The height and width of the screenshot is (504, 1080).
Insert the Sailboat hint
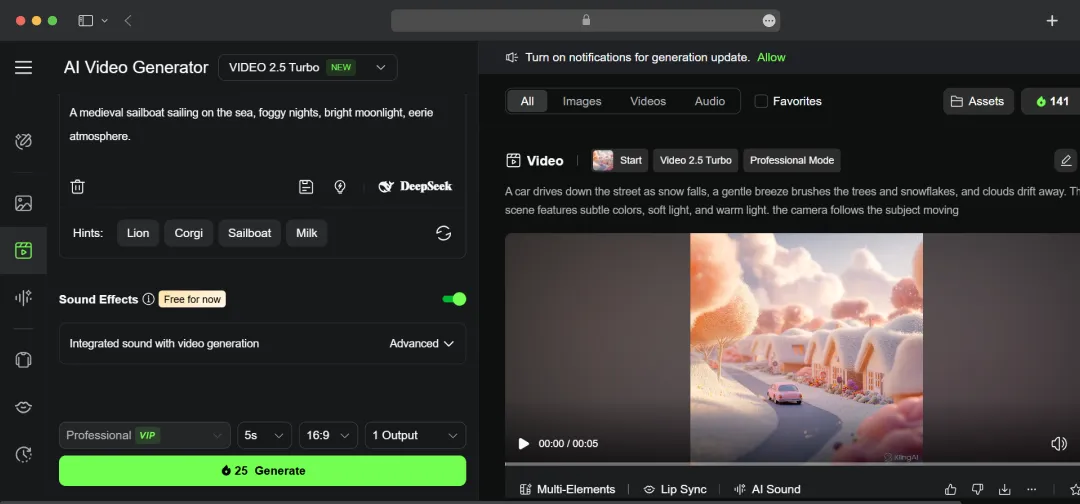tap(249, 233)
